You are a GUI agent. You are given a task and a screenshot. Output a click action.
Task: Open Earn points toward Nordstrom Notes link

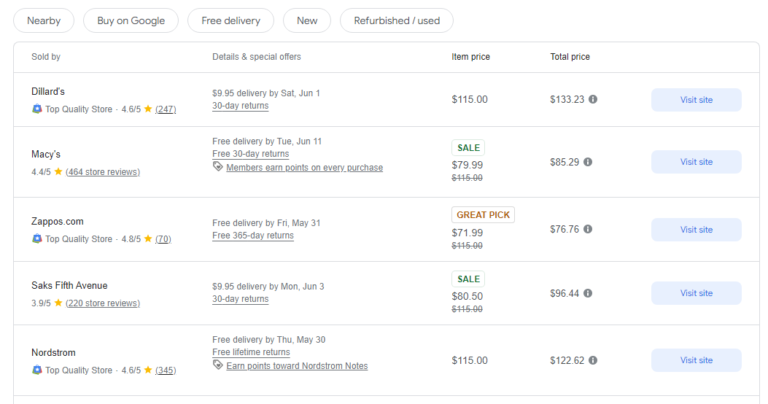point(296,366)
